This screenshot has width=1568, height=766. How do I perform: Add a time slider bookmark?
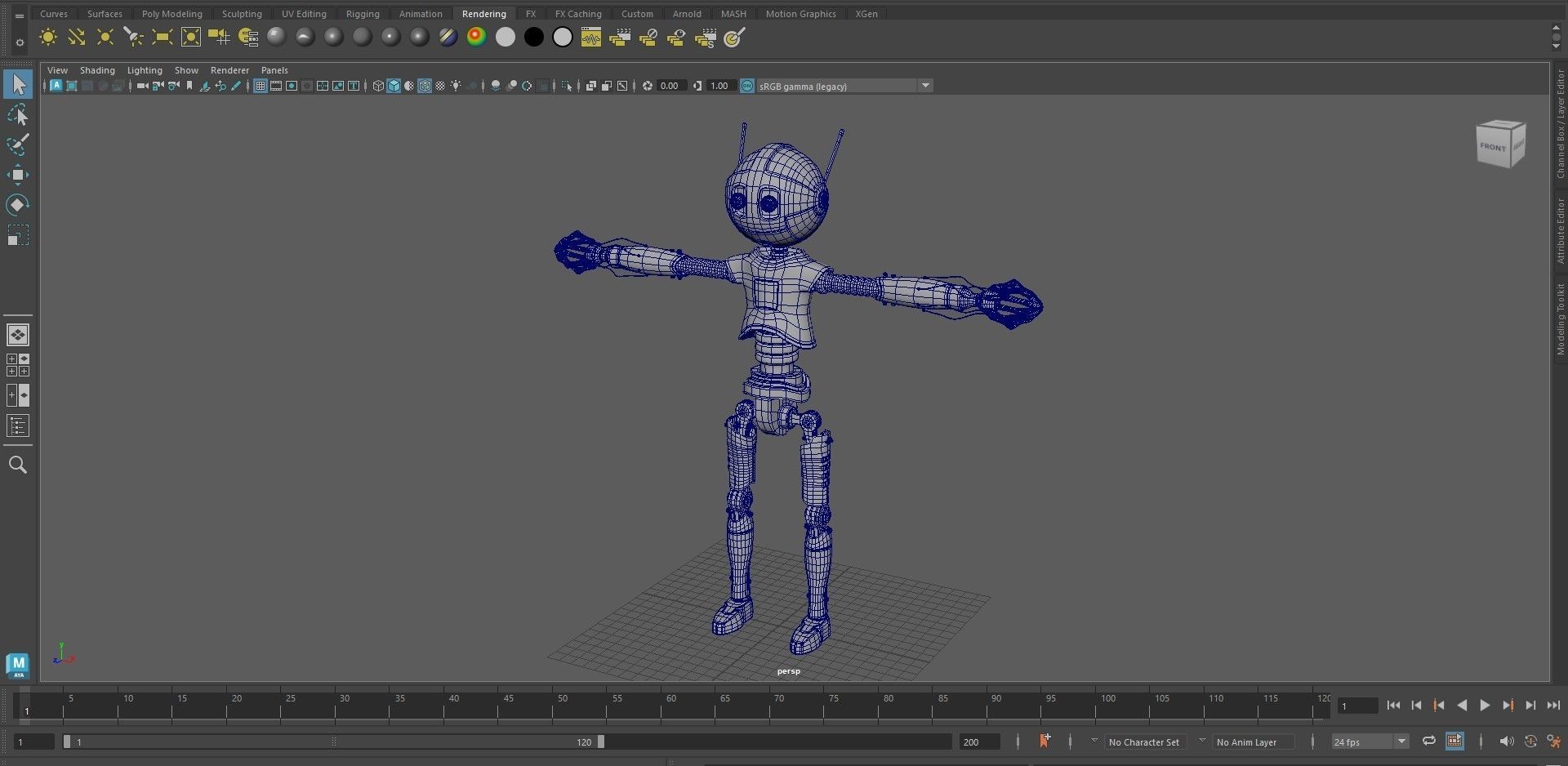pyautogui.click(x=1045, y=742)
